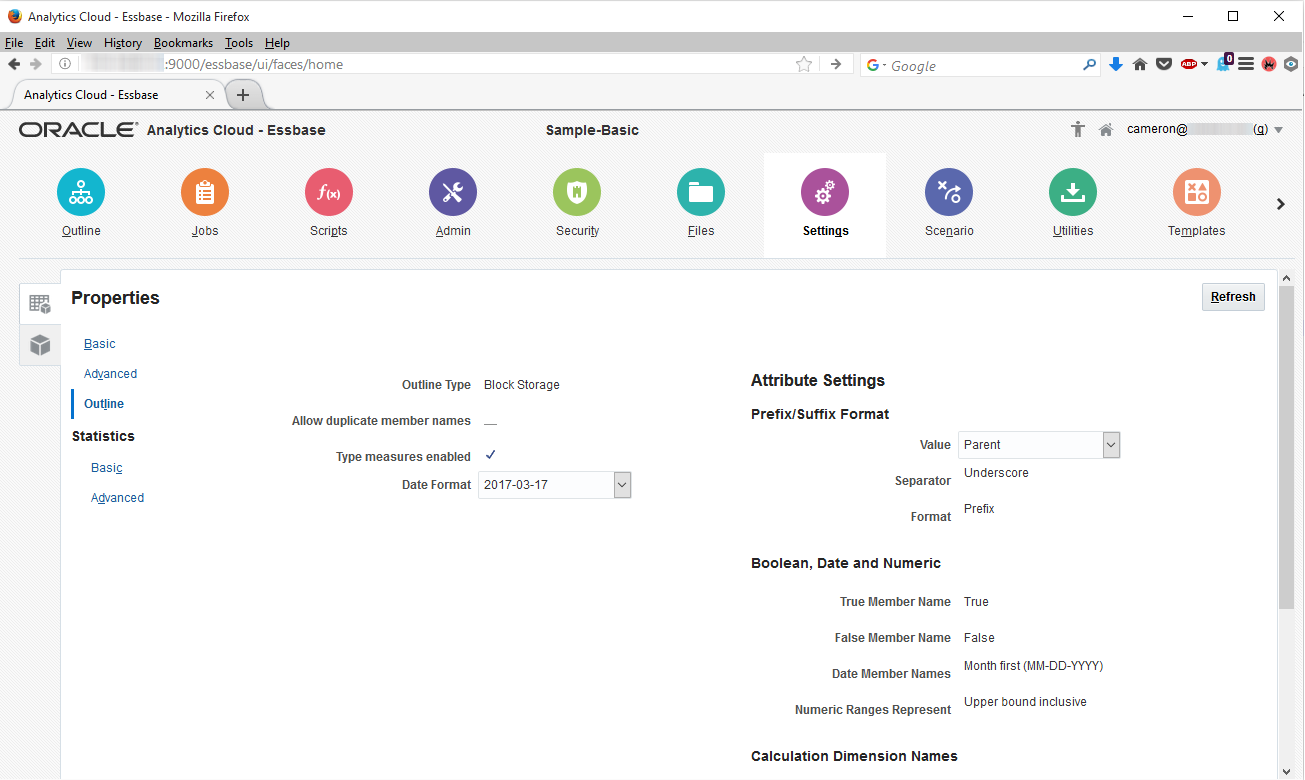Click the Firefox downloads arrow icon
The width and height of the screenshot is (1305, 780).
[1117, 64]
